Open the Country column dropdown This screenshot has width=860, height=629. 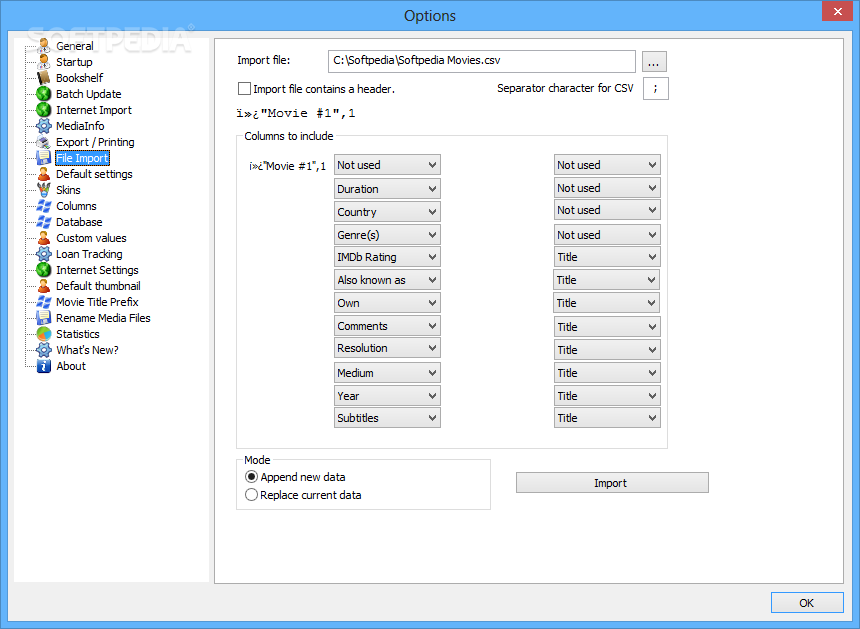387,212
